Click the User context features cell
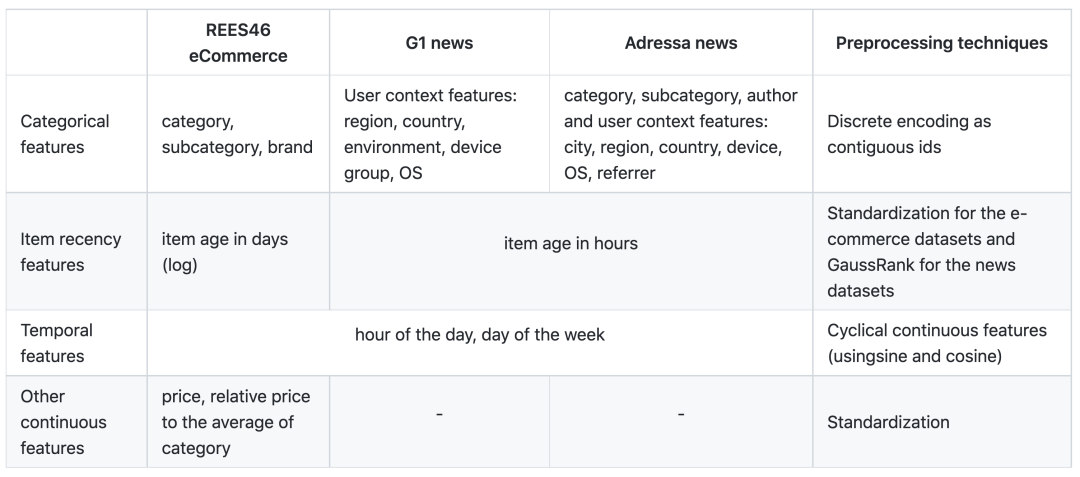Image resolution: width=1080 pixels, height=477 pixels. coord(438,134)
